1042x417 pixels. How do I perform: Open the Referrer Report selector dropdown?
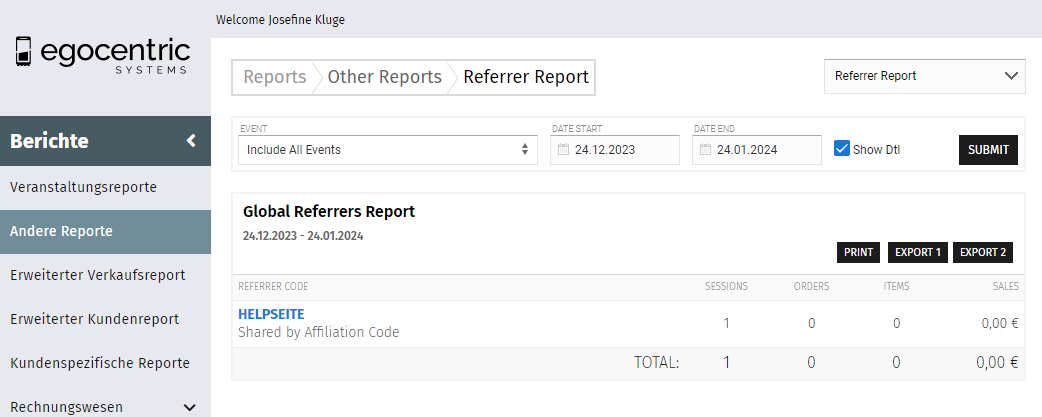point(924,76)
